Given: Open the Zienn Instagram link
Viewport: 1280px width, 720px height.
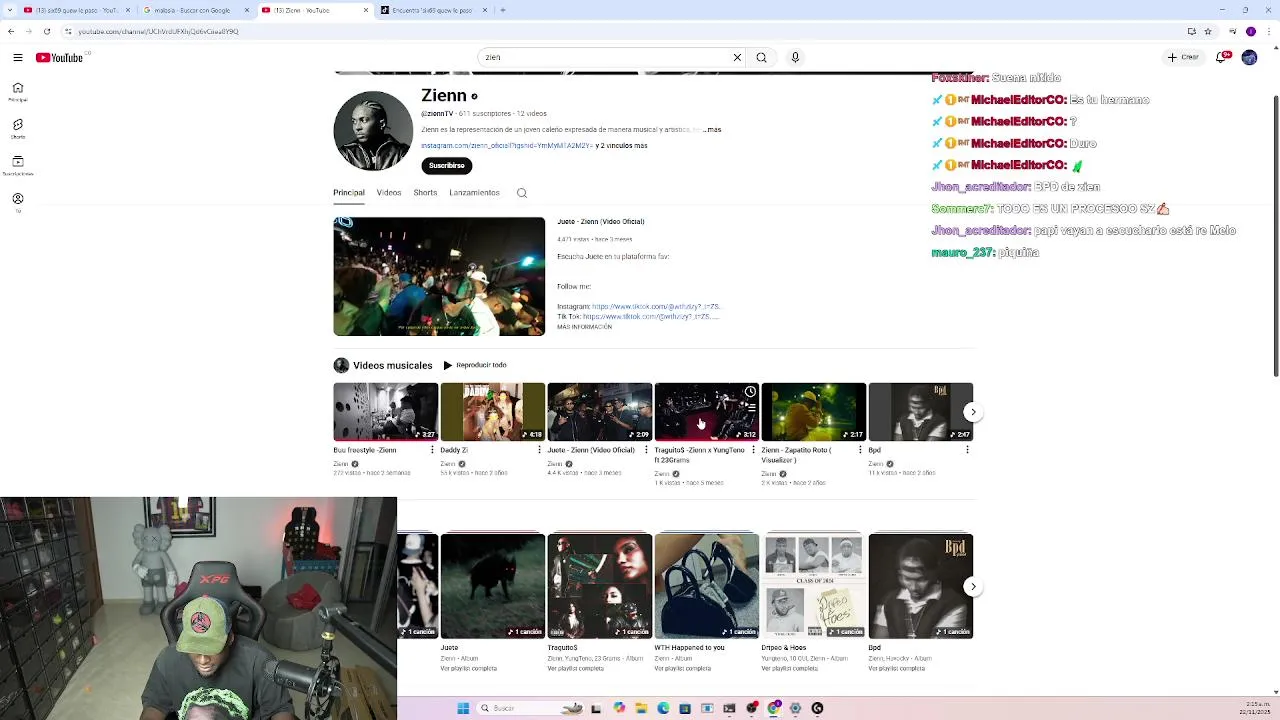Looking at the screenshot, I should pyautogui.click(x=507, y=146).
